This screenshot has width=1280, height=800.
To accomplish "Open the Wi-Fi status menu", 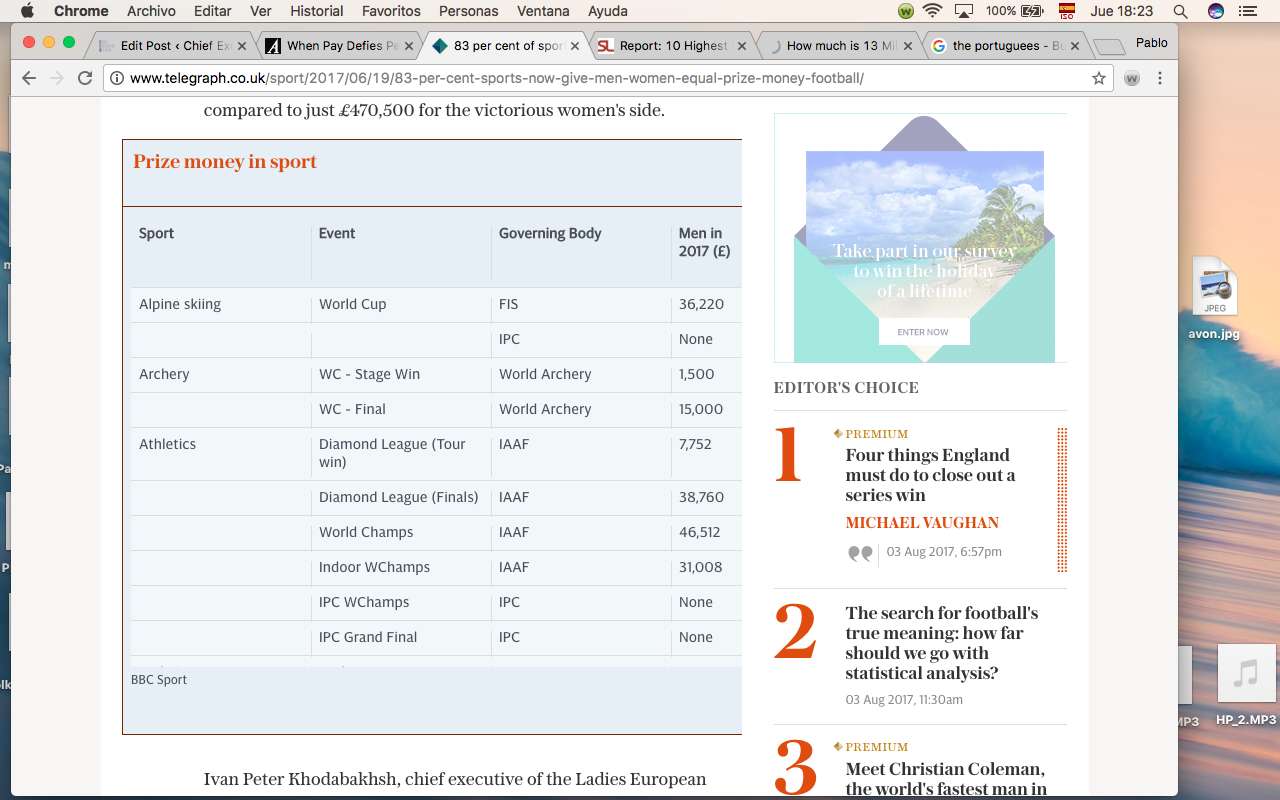I will tap(933, 11).
